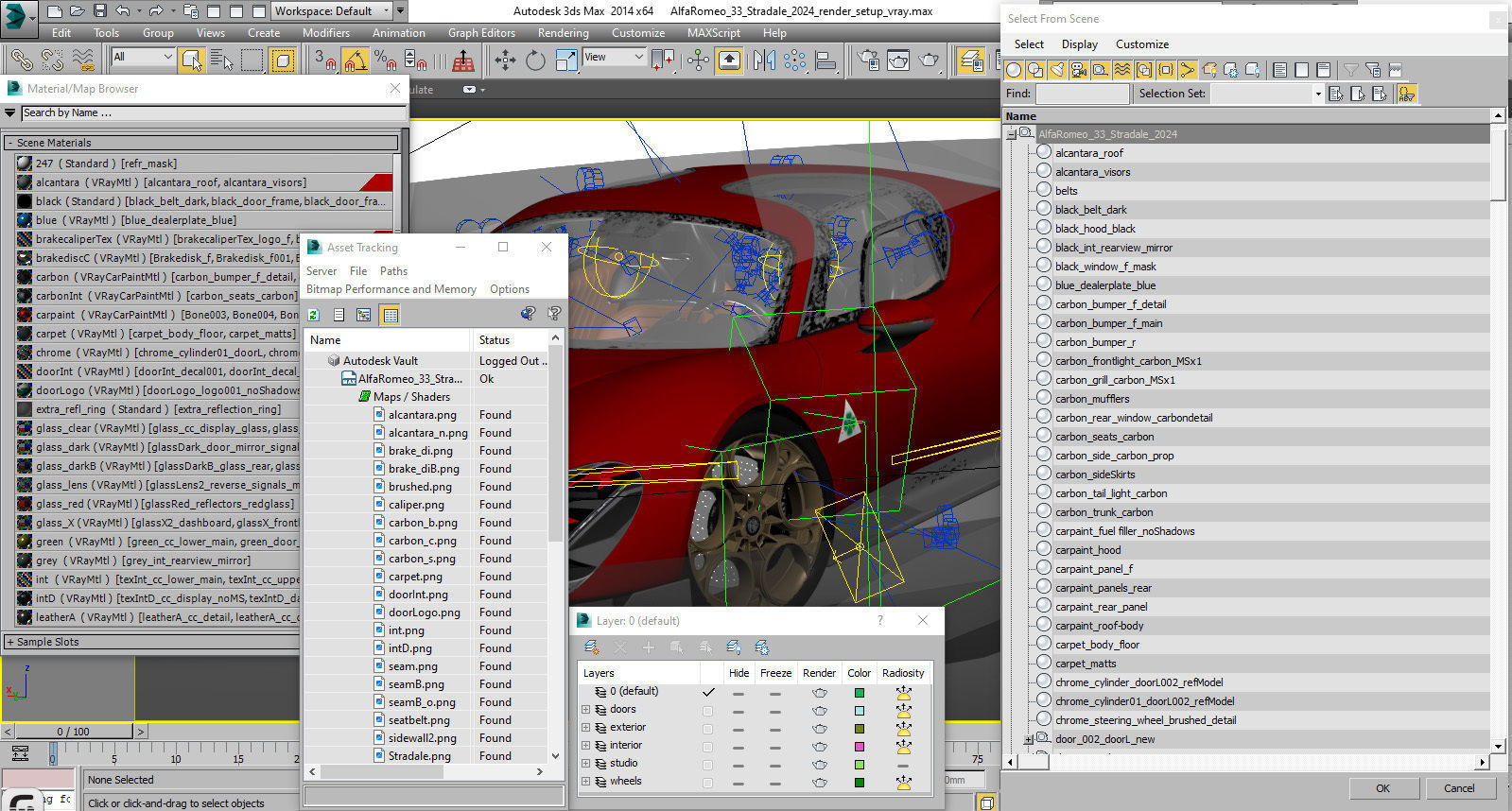Toggle Hide for the doors layer

[x=739, y=710]
